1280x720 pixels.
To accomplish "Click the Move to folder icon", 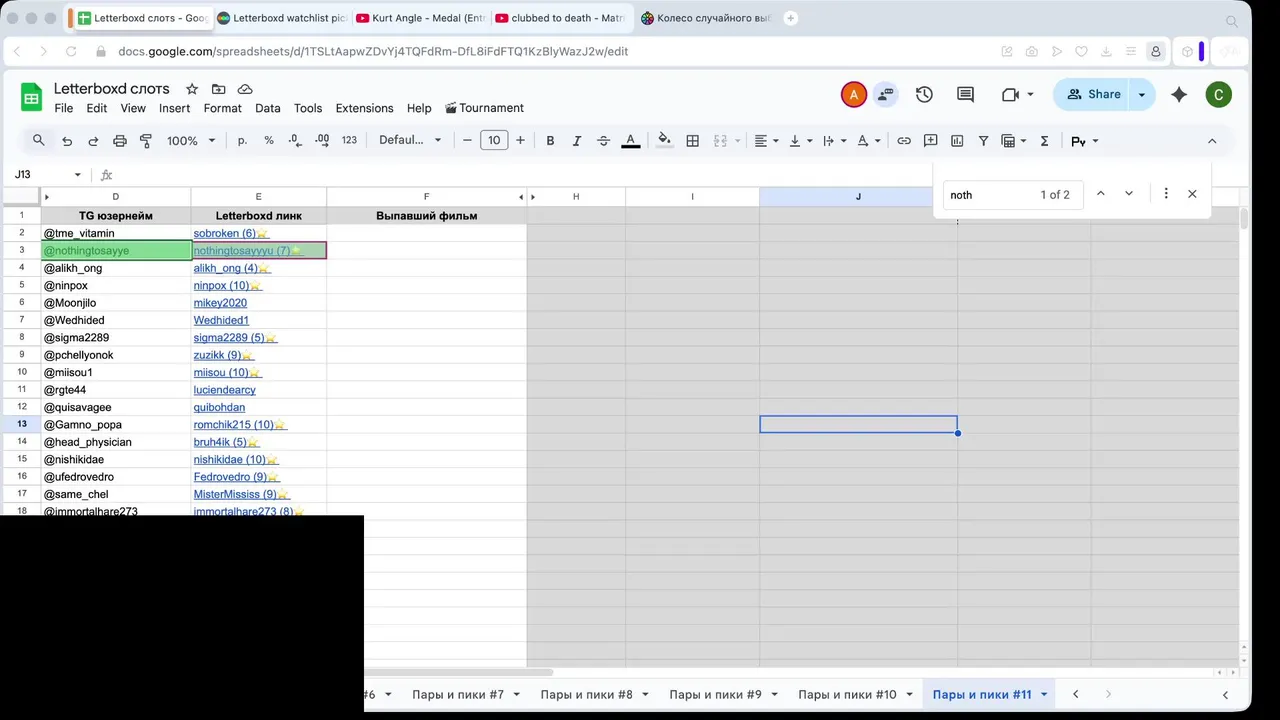I will tap(218, 89).
